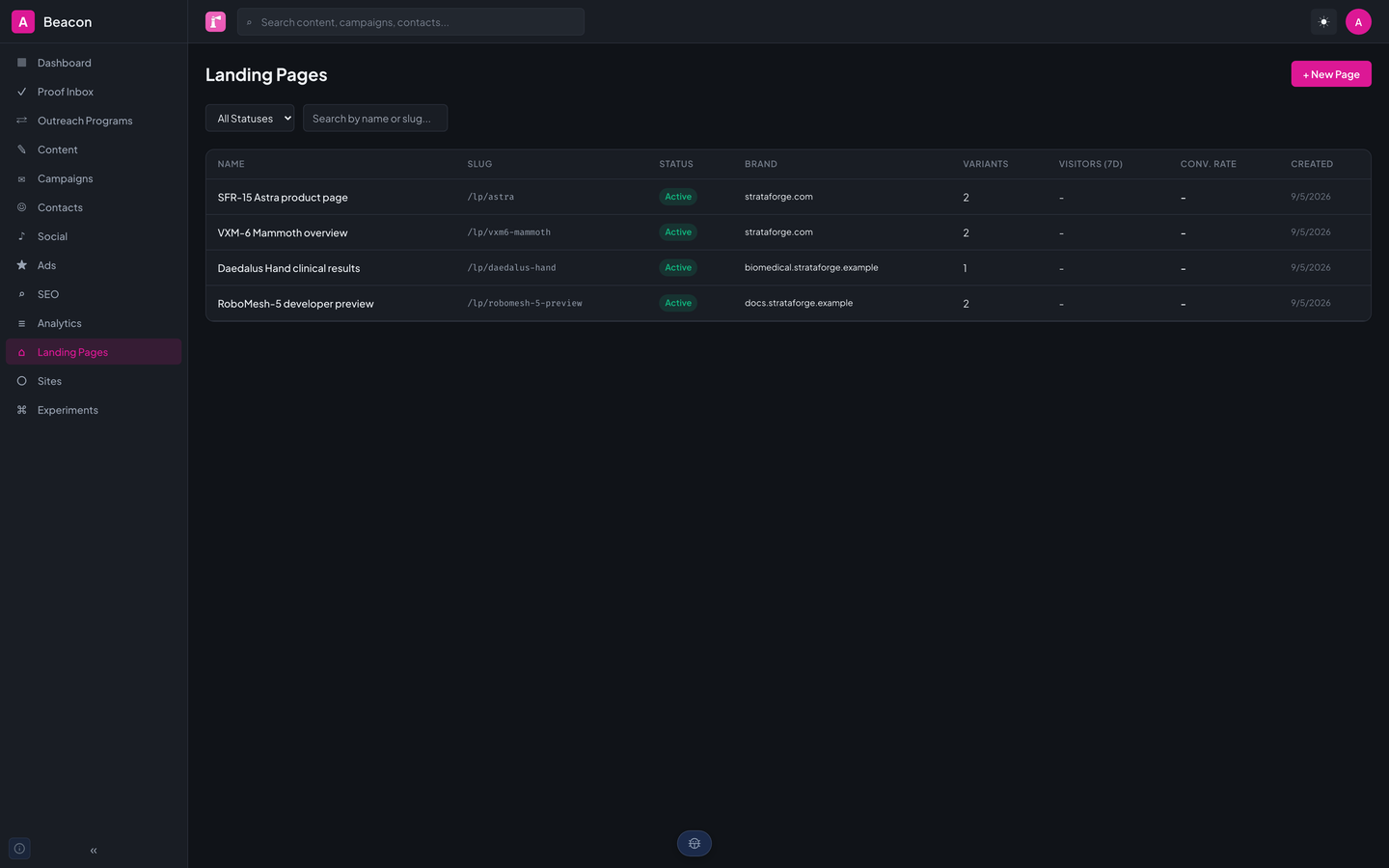
Task: Click strataforge.com in VXM-6 Mammoth row
Action: [778, 232]
